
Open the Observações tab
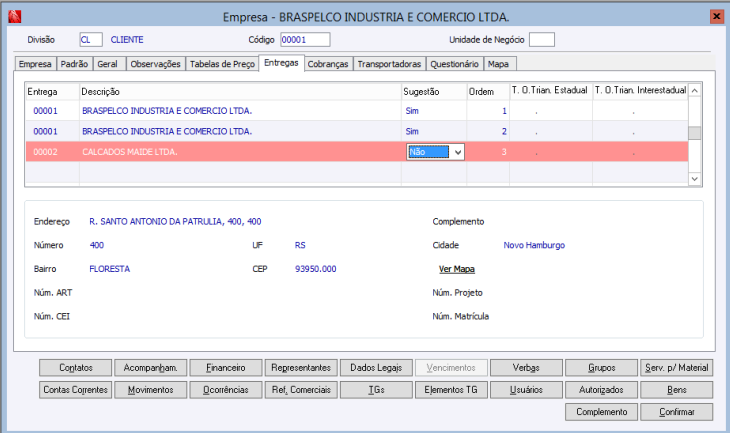click(155, 64)
